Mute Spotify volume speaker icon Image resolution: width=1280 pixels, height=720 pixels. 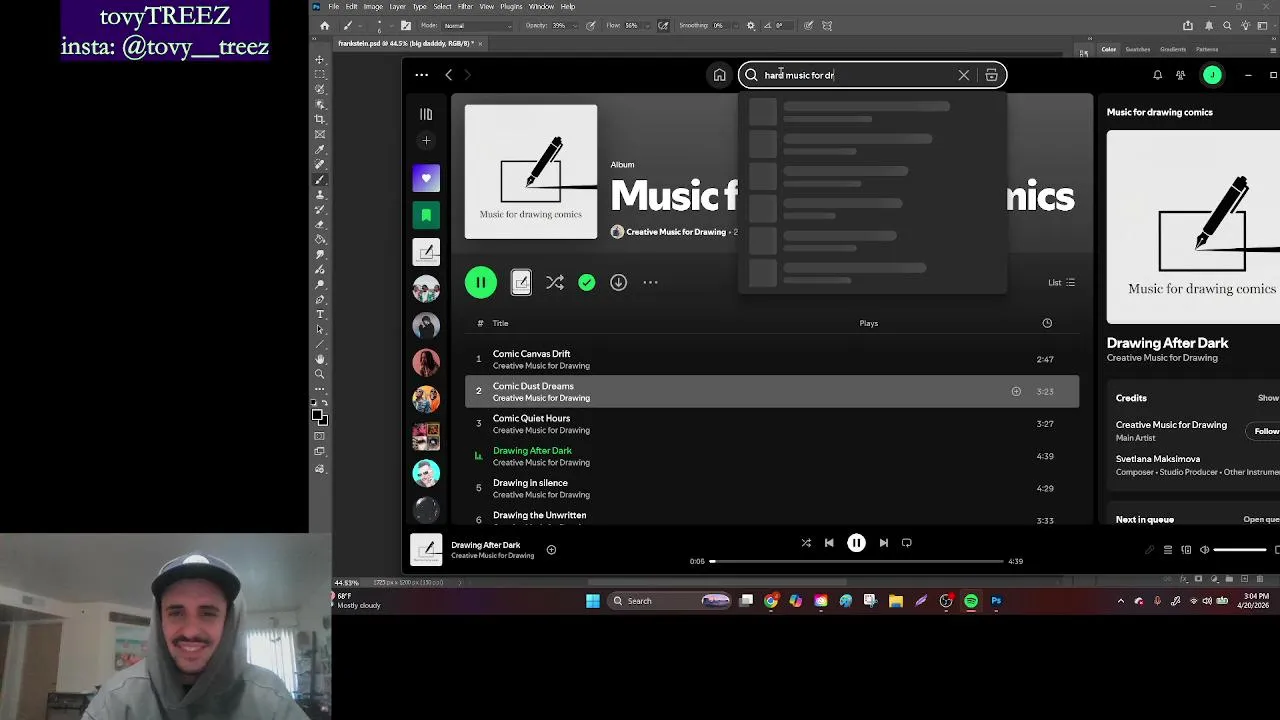[1204, 550]
